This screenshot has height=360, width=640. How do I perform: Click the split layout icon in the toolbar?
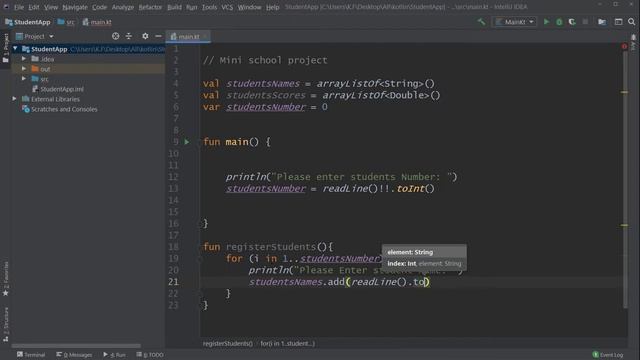(x=618, y=22)
